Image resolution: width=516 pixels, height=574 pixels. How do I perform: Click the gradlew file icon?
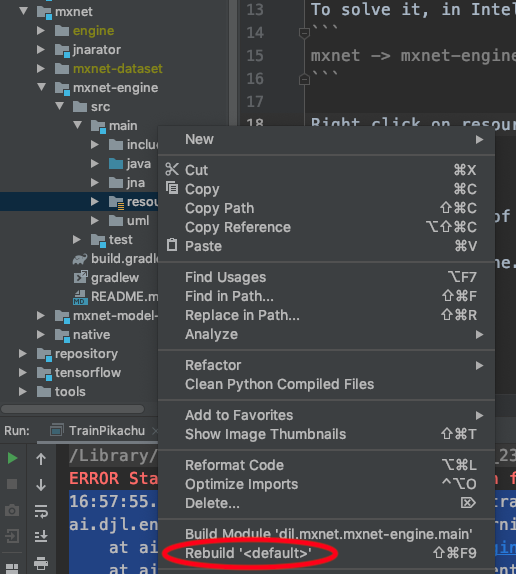tap(81, 277)
